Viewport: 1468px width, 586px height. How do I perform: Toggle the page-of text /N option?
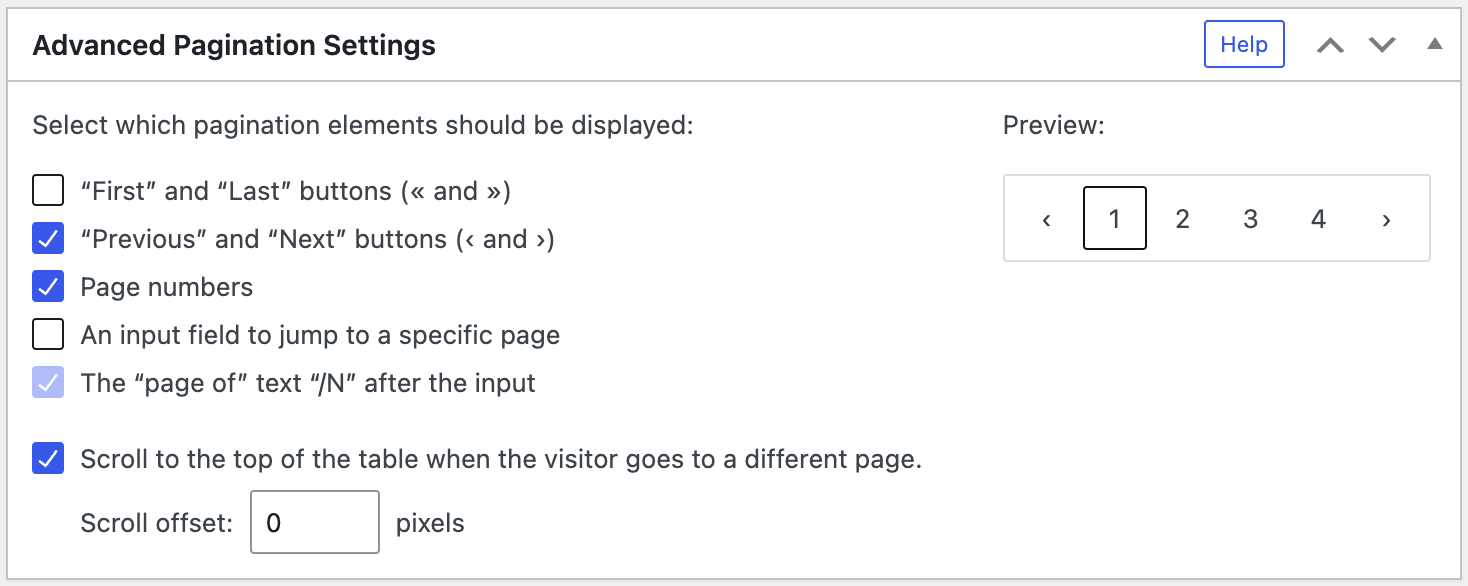47,382
